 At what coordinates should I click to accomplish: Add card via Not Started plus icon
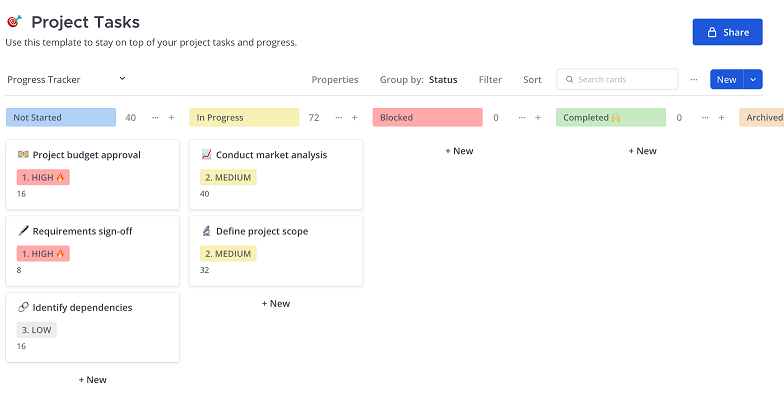pos(171,118)
